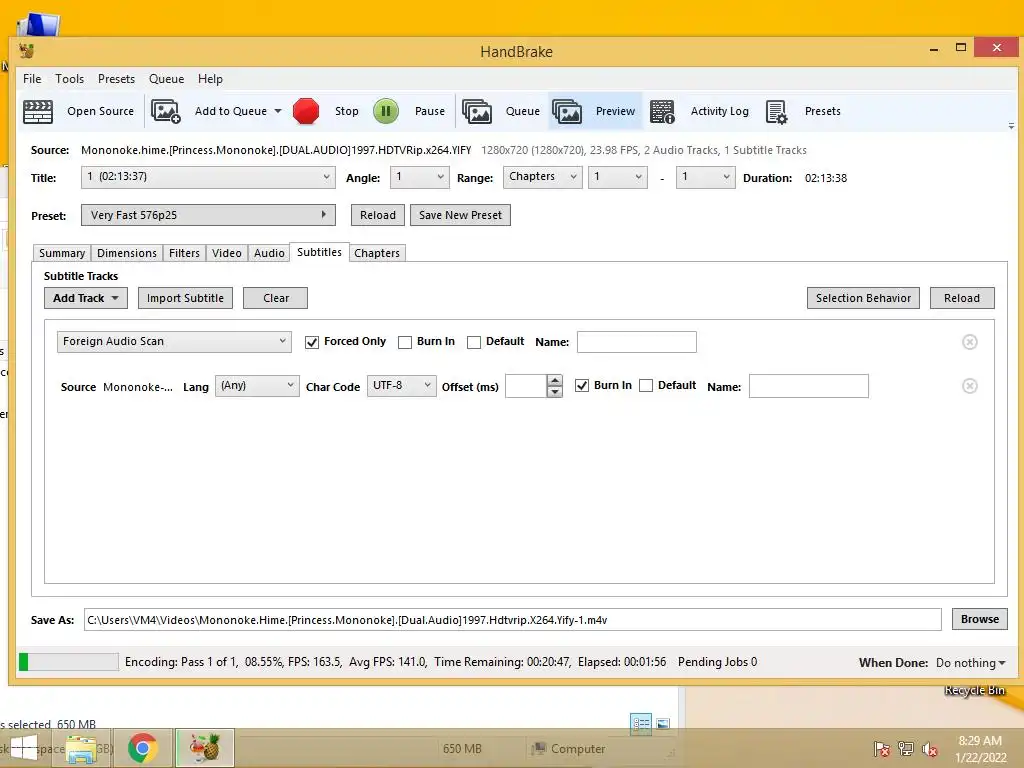Click the muted volume tray icon
The image size is (1024, 768).
click(x=930, y=749)
